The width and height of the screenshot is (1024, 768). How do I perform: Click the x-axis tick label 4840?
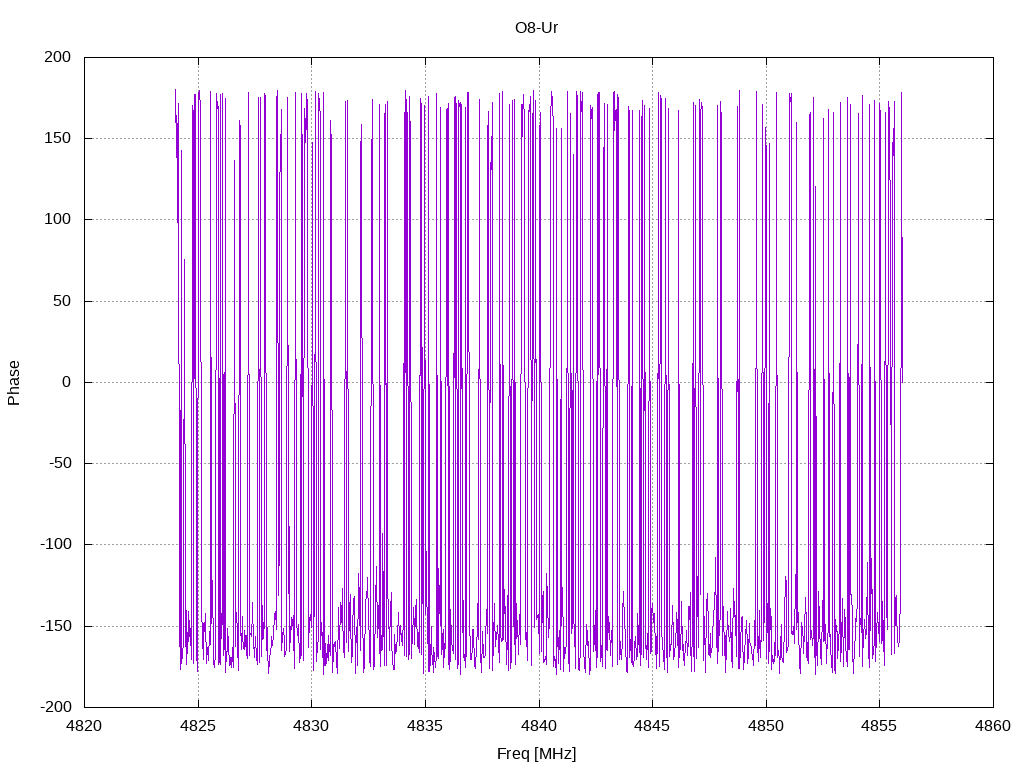[539, 726]
